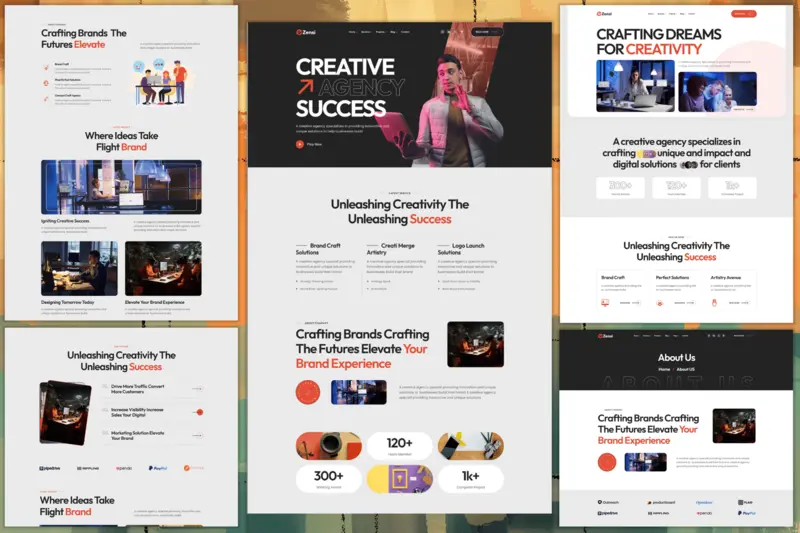Image resolution: width=800 pixels, height=533 pixels.
Task: Open the large blue office image under Where Ideas Take Flight
Action: [121, 187]
